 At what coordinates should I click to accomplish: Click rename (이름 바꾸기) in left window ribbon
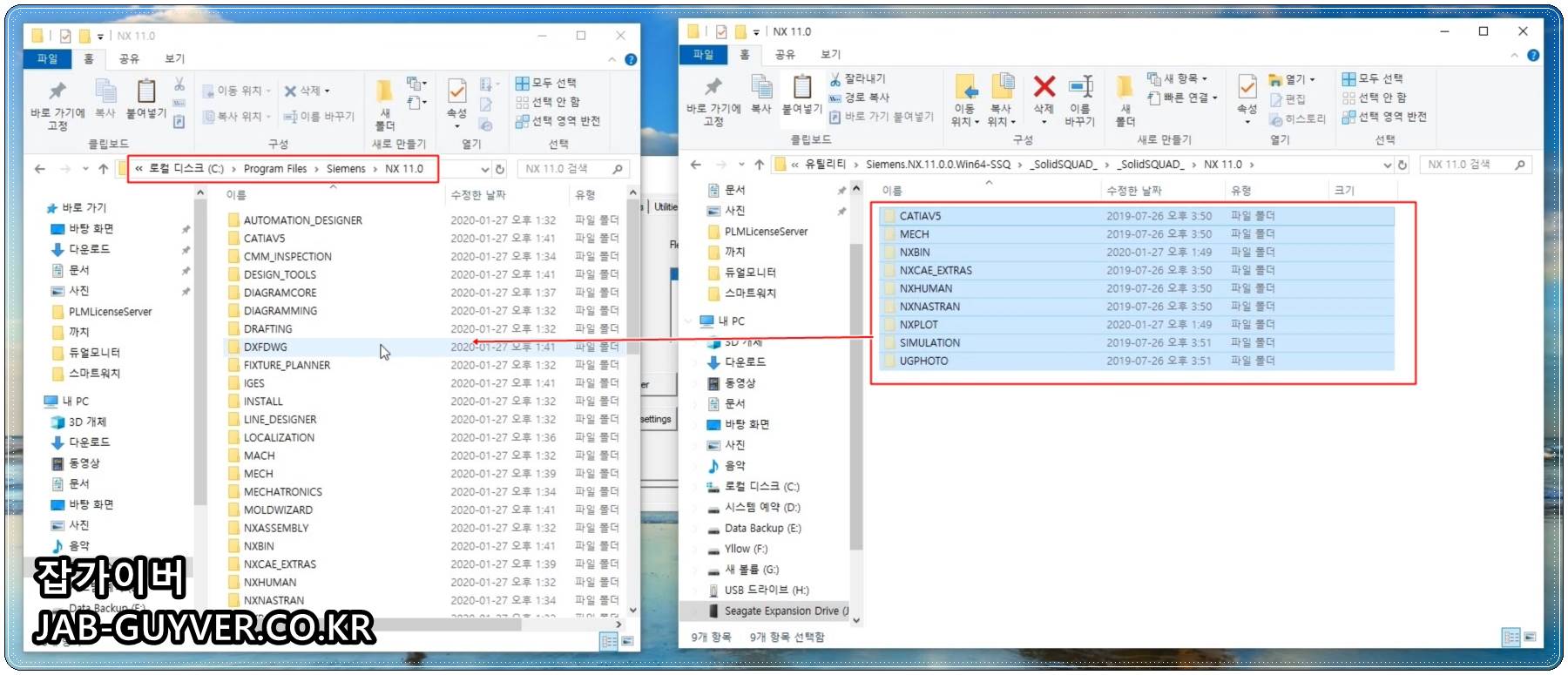(x=319, y=117)
